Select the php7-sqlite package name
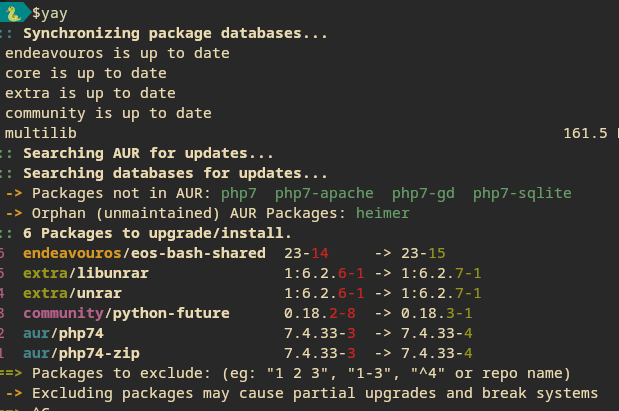Image resolution: width=619 pixels, height=411 pixels. [x=522, y=193]
